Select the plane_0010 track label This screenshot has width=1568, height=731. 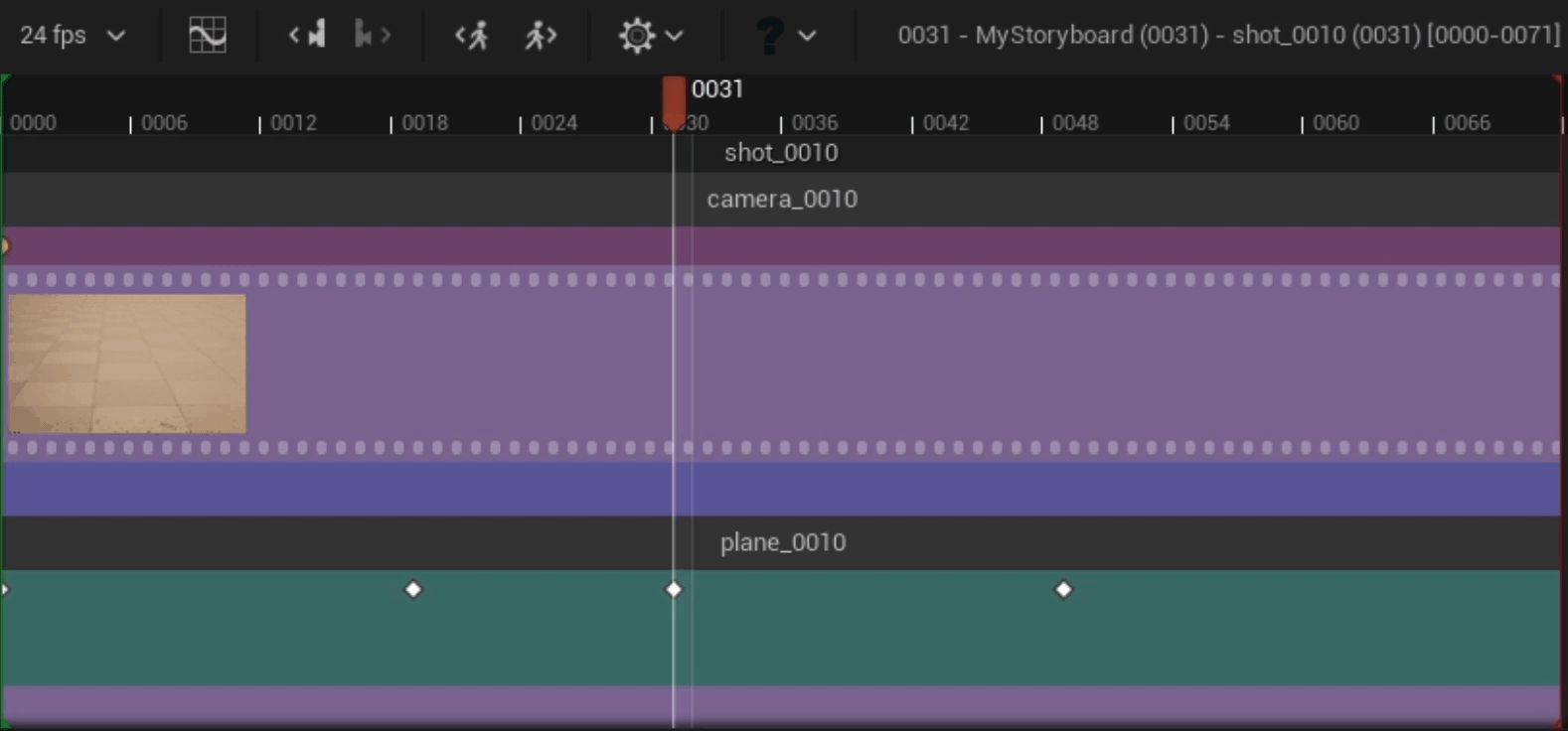783,542
